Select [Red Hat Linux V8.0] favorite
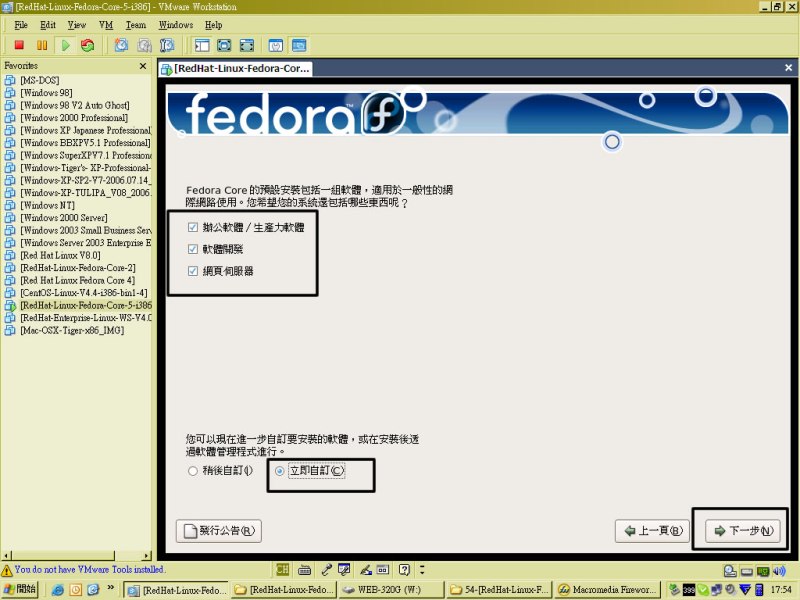 pyautogui.click(x=60, y=255)
